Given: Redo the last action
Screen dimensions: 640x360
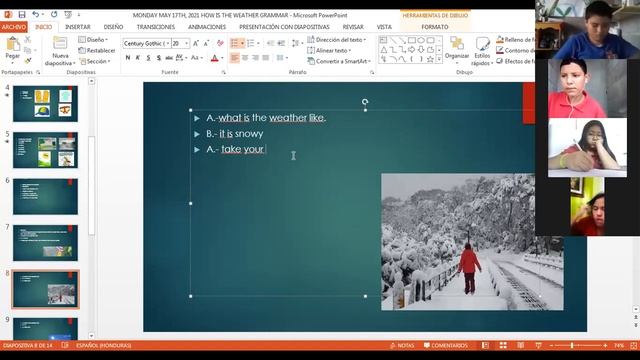Looking at the screenshot, I should [54, 15].
